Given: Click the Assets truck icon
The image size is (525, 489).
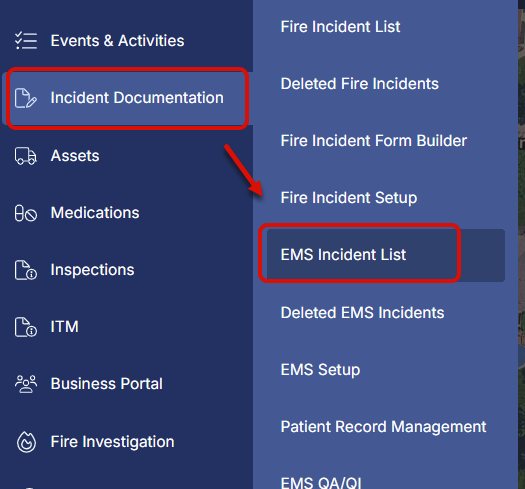Looking at the screenshot, I should [x=25, y=156].
